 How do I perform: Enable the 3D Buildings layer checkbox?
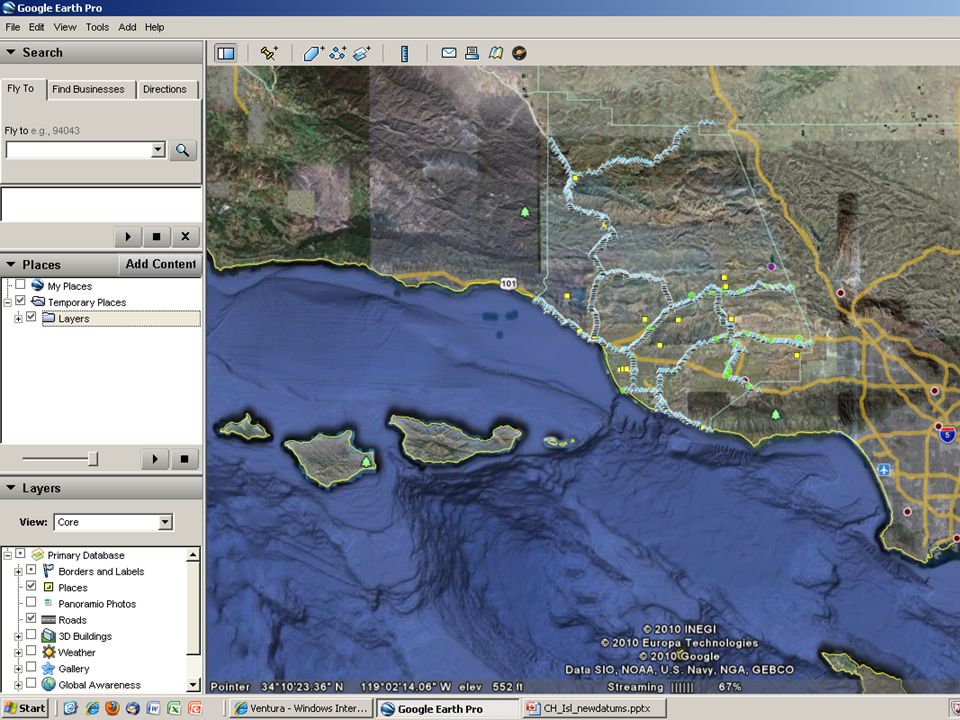coord(31,634)
